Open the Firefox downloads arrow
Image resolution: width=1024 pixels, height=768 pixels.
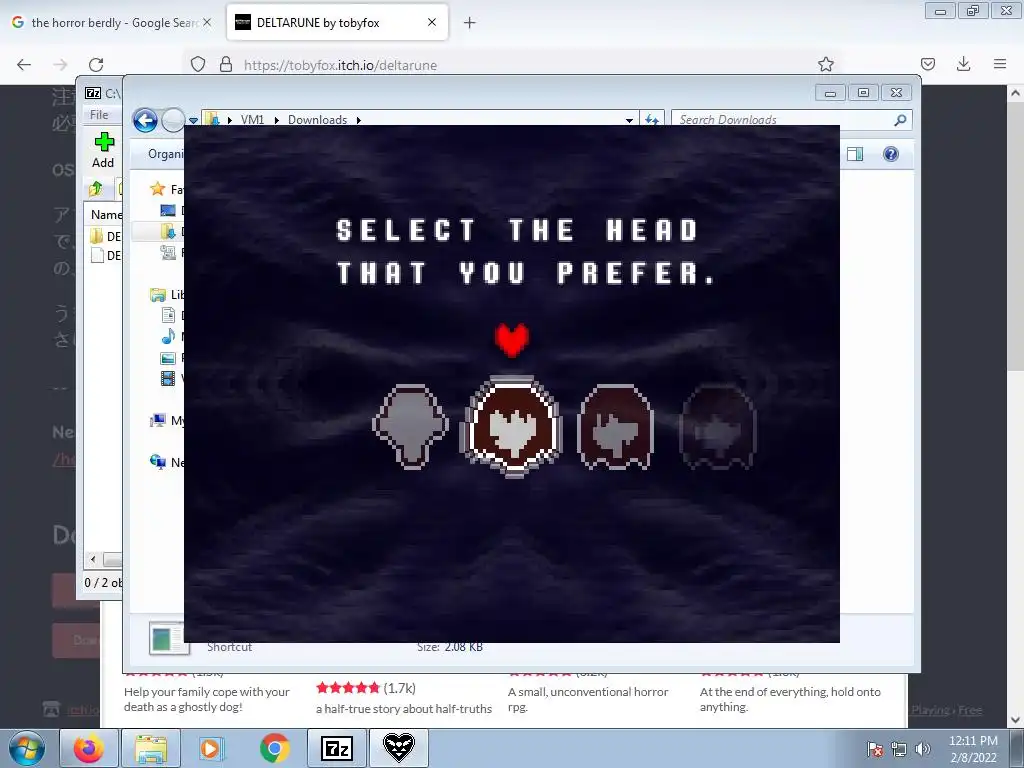click(963, 64)
